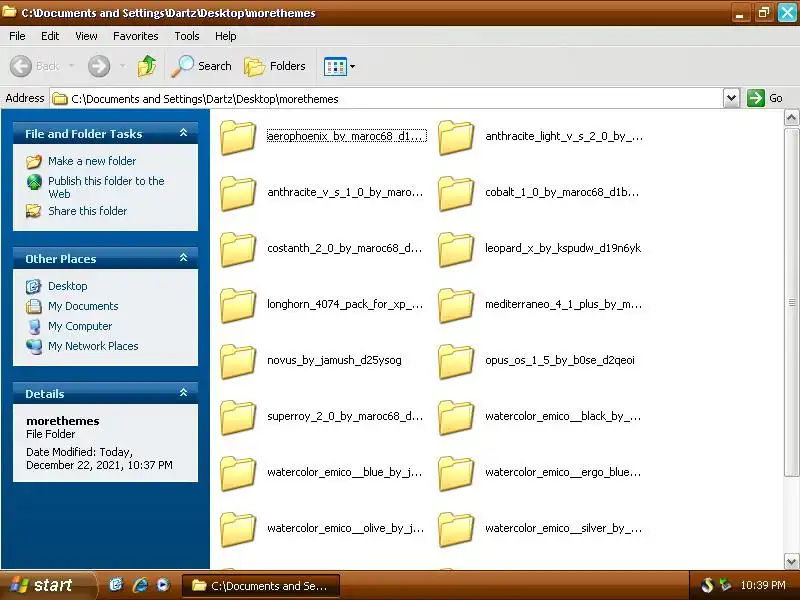Select the opus_os_1_5_by_b0se folder icon

[456, 361]
